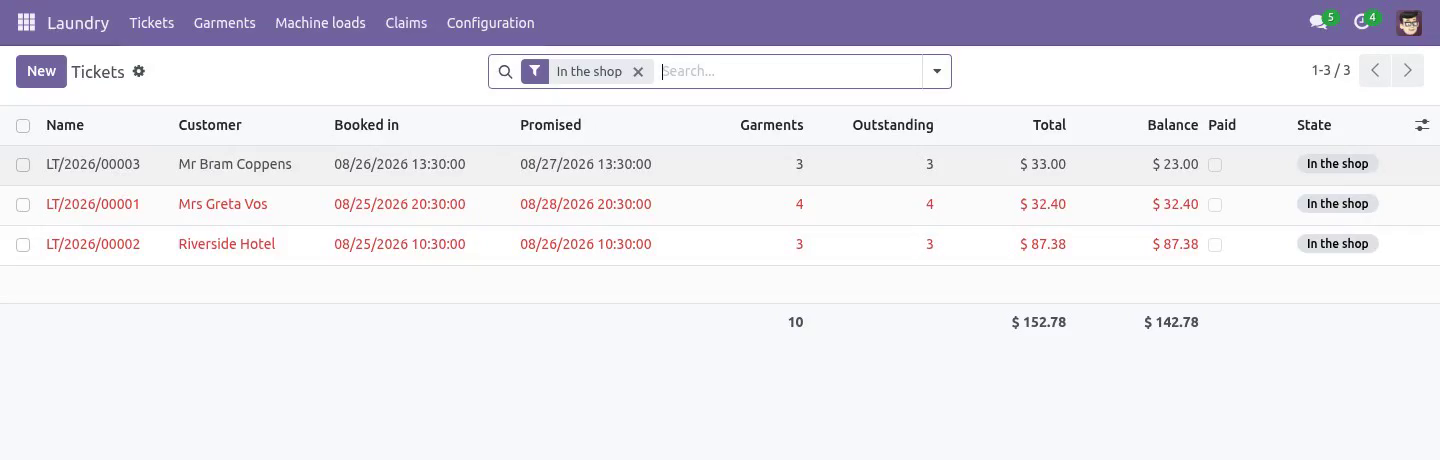Click the user avatar in top bar
This screenshot has height=460, width=1440.
pyautogui.click(x=1409, y=22)
